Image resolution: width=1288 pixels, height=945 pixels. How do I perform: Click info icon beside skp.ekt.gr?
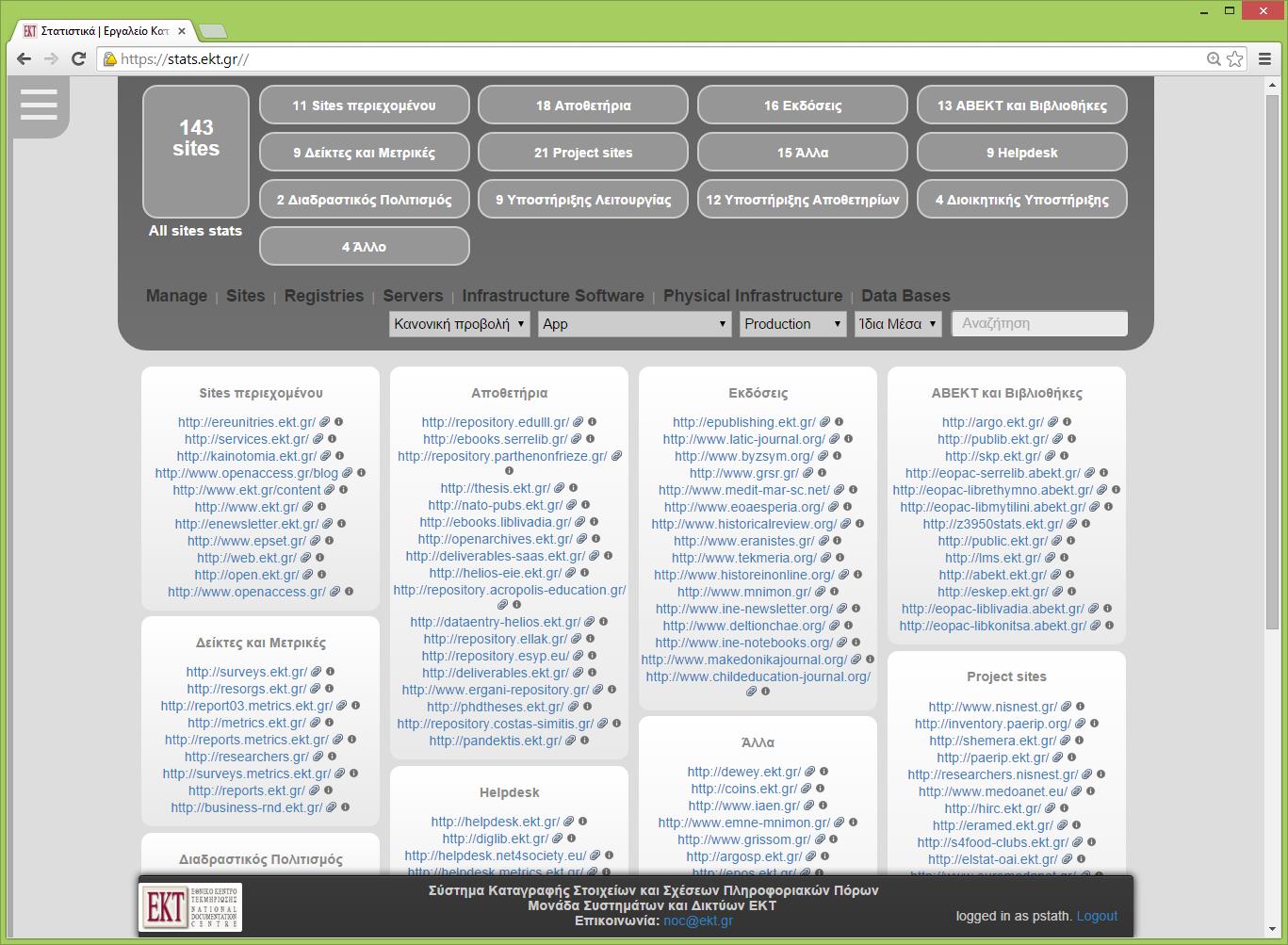[x=1064, y=456]
